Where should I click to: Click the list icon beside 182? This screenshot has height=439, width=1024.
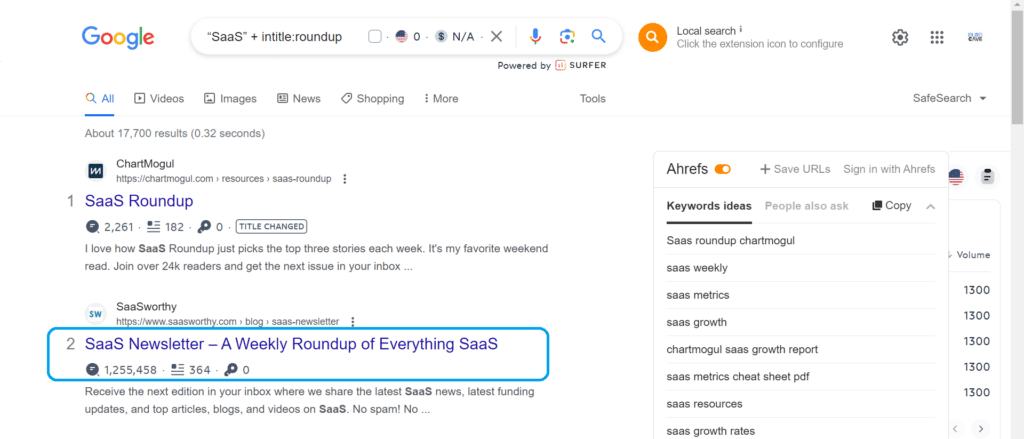[x=153, y=227]
